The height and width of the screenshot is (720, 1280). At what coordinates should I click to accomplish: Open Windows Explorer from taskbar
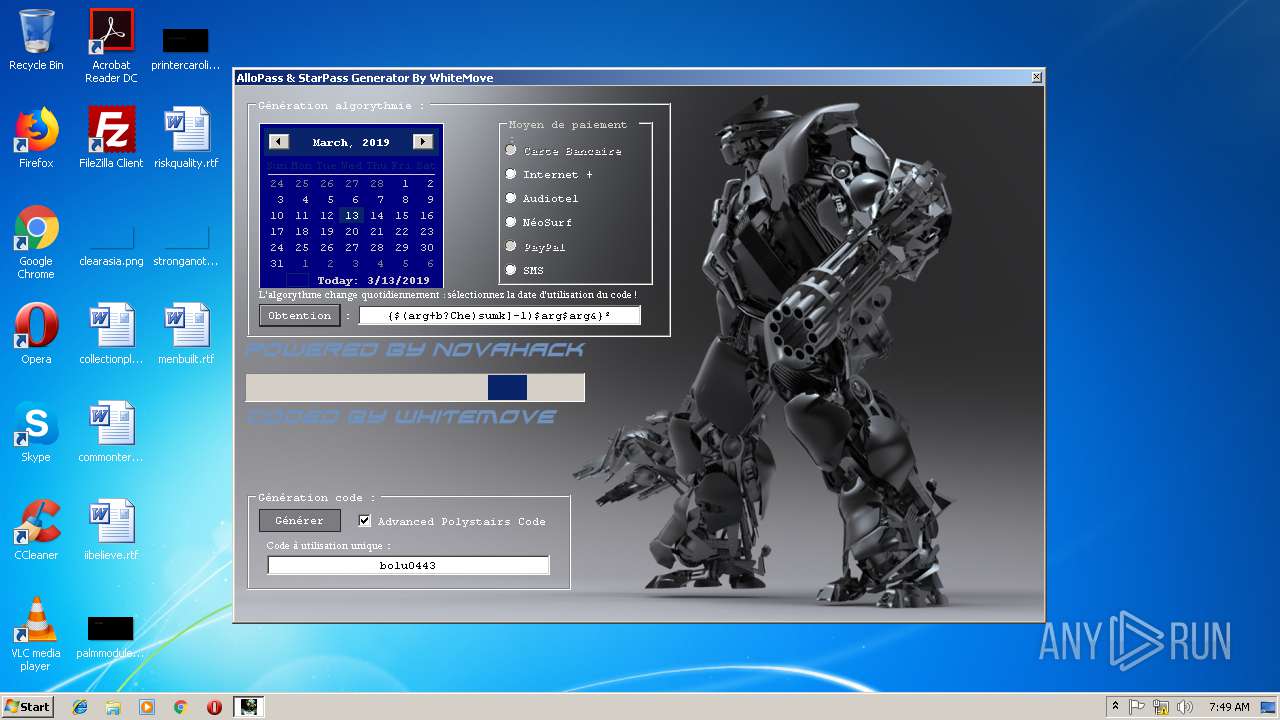click(x=113, y=707)
